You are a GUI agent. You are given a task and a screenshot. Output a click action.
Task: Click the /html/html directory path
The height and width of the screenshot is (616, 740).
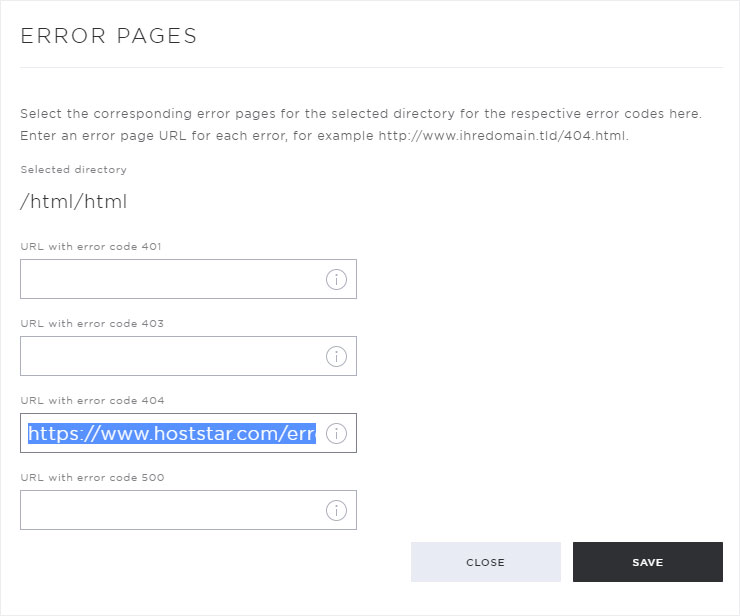[x=74, y=202]
